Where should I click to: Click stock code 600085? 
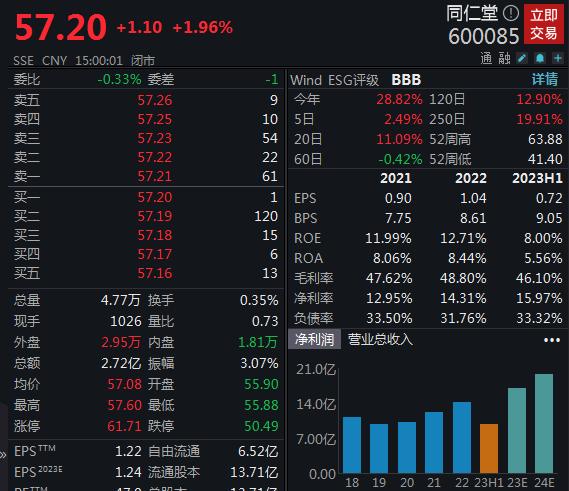484,36
